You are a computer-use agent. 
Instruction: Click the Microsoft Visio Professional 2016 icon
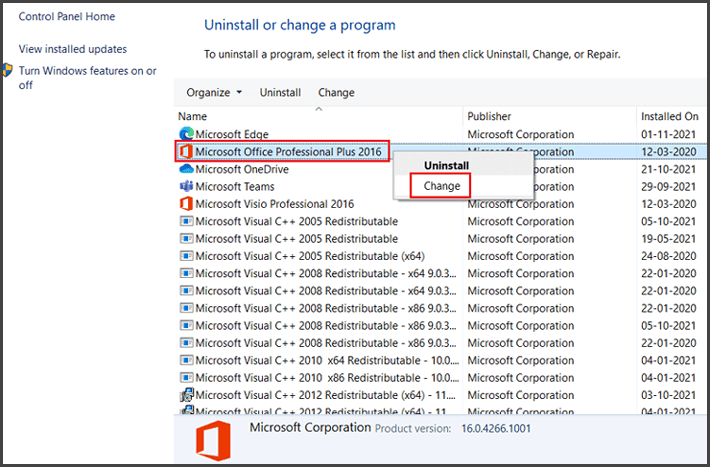point(185,204)
